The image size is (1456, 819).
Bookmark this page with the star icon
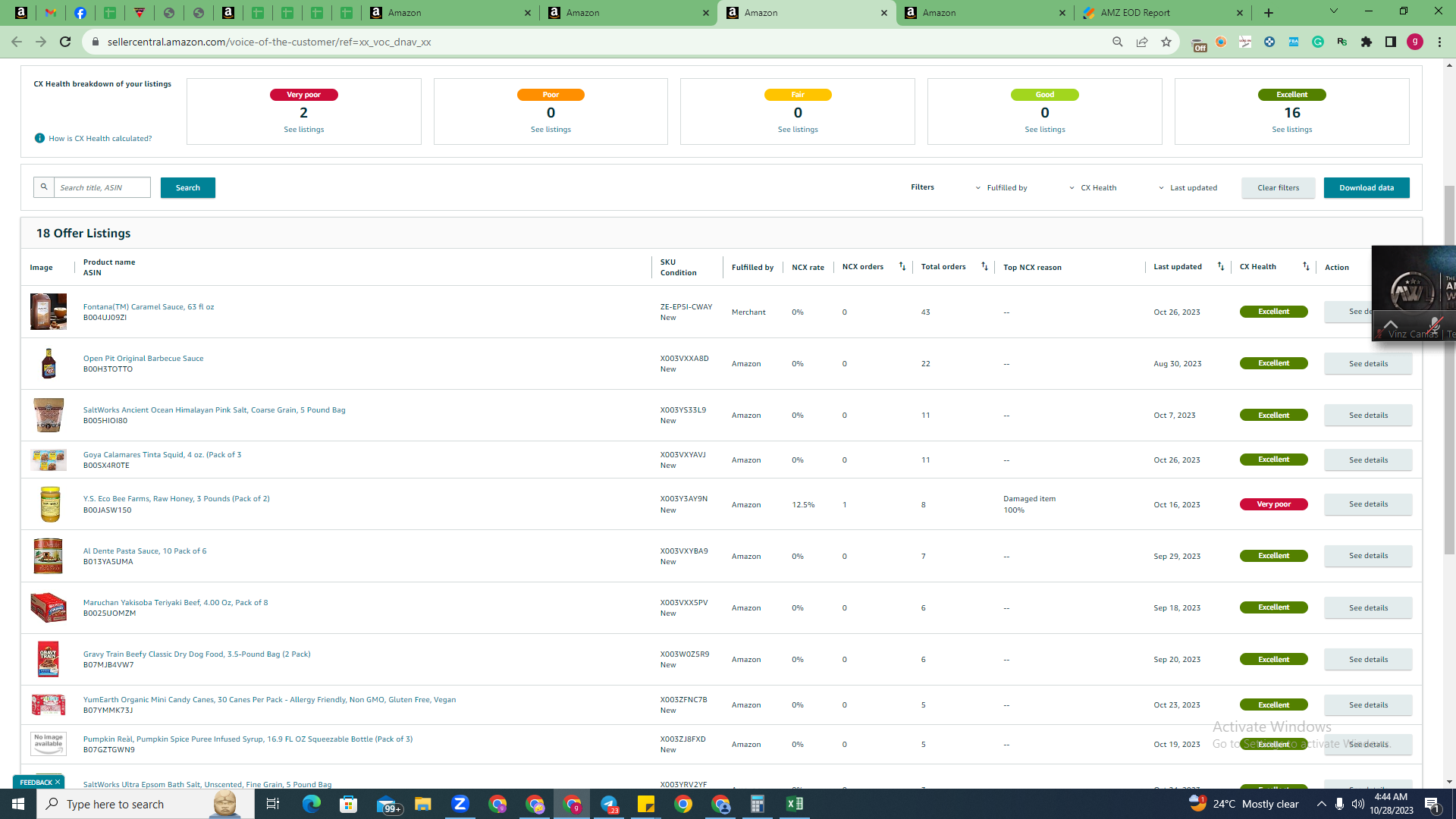click(x=1166, y=42)
